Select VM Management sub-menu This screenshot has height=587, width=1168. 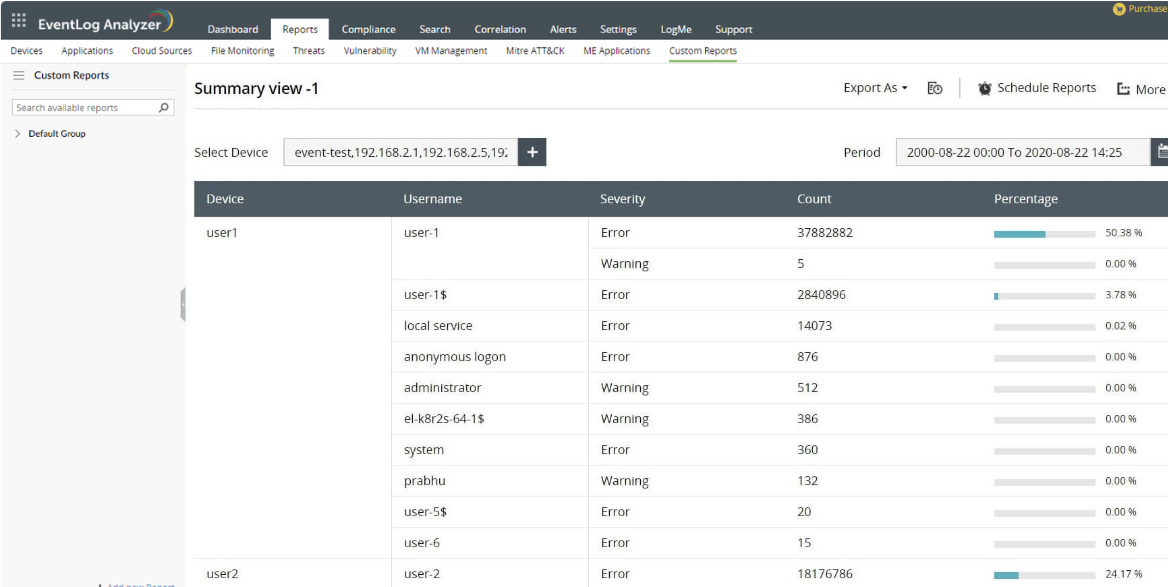(451, 51)
